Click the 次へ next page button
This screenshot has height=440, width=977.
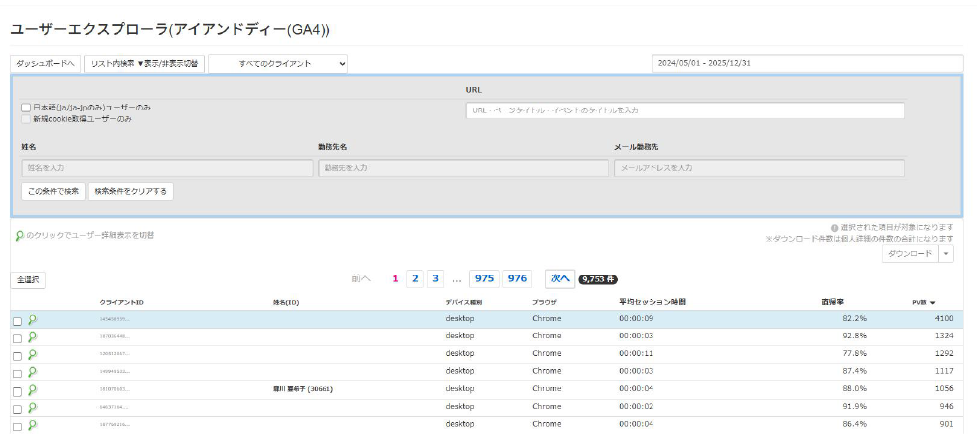click(559, 278)
